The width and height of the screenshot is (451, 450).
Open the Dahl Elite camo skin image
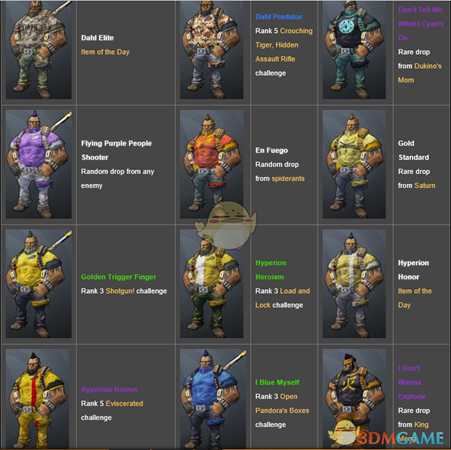point(39,50)
